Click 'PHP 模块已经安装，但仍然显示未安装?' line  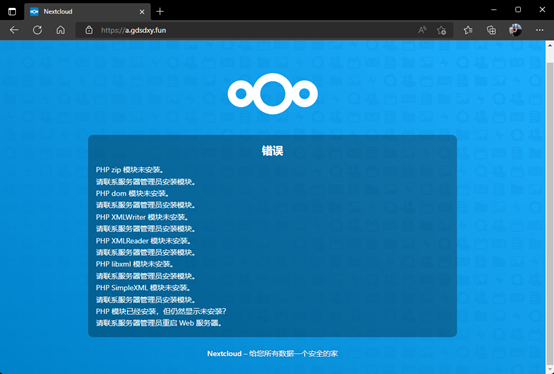(161, 311)
